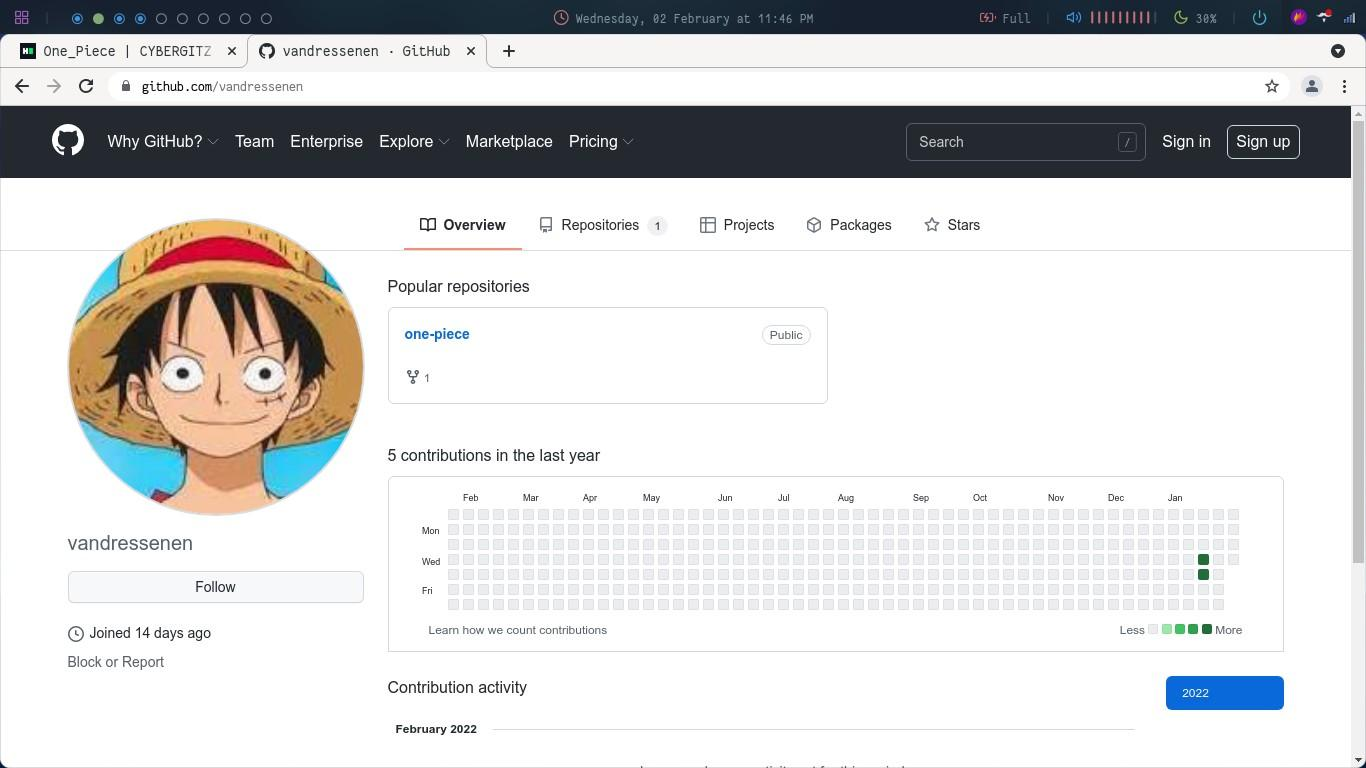Click the 5 contributions in the last year heading
1366x768 pixels.
tap(494, 455)
